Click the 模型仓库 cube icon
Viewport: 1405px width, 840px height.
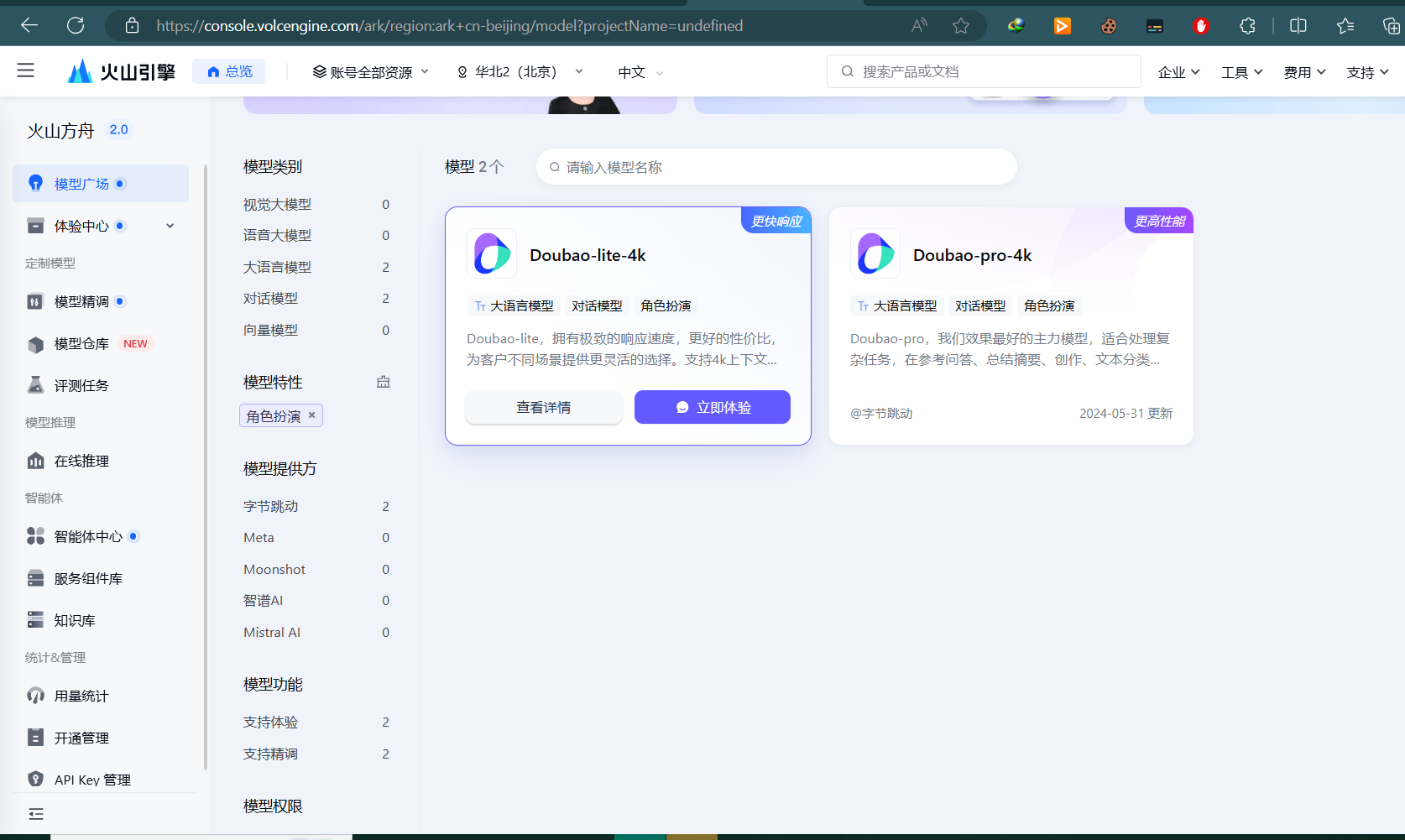[x=35, y=344]
